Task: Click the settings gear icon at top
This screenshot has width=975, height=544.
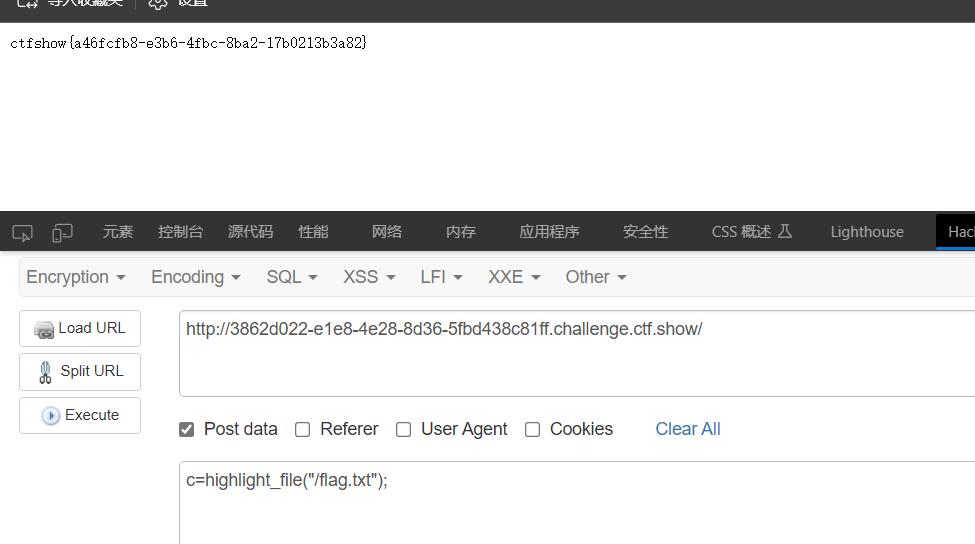Action: [x=157, y=3]
